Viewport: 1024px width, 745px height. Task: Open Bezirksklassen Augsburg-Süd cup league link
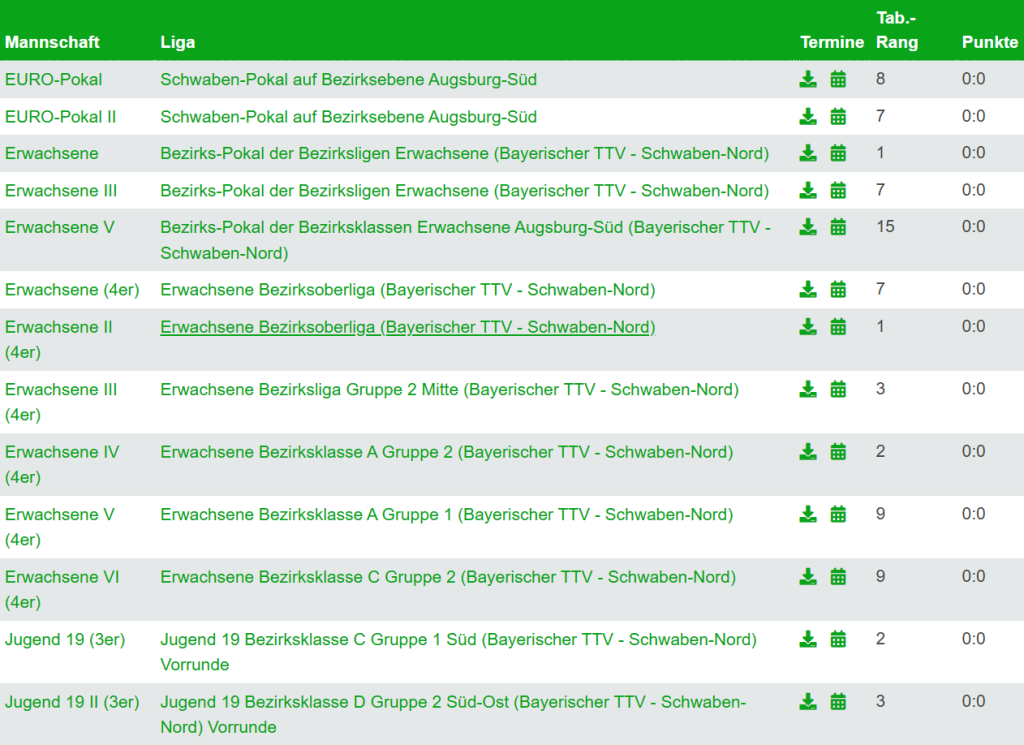tap(466, 240)
